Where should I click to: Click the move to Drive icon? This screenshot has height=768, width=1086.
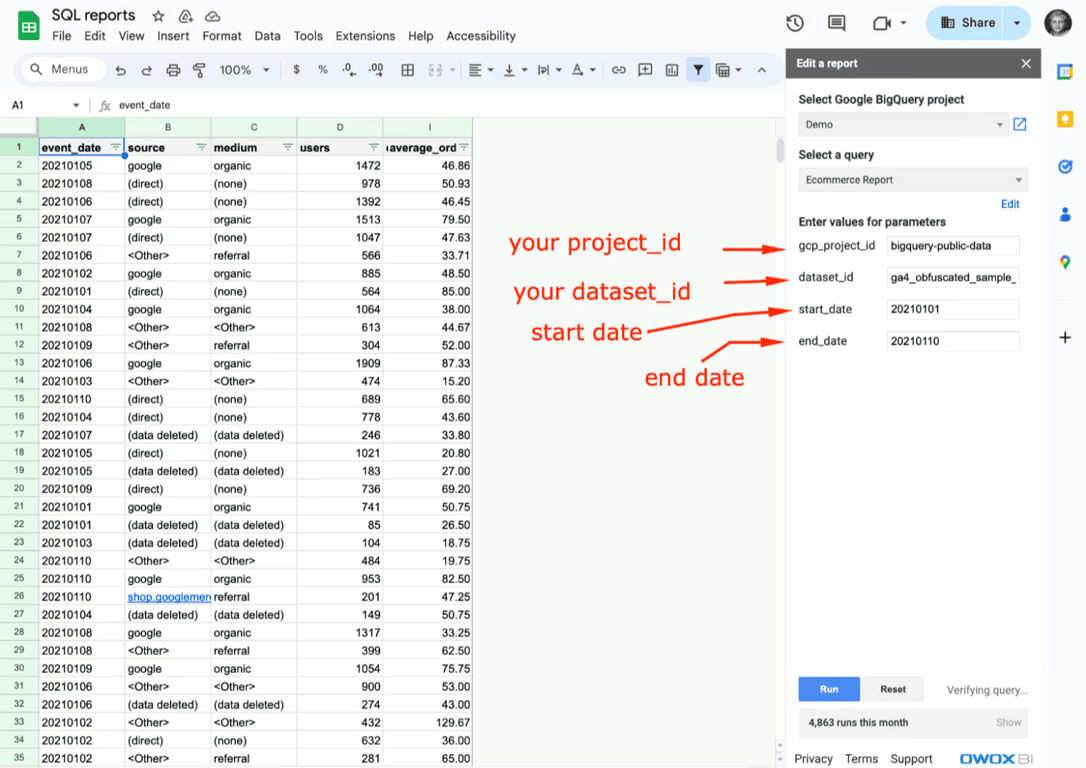pyautogui.click(x=186, y=16)
